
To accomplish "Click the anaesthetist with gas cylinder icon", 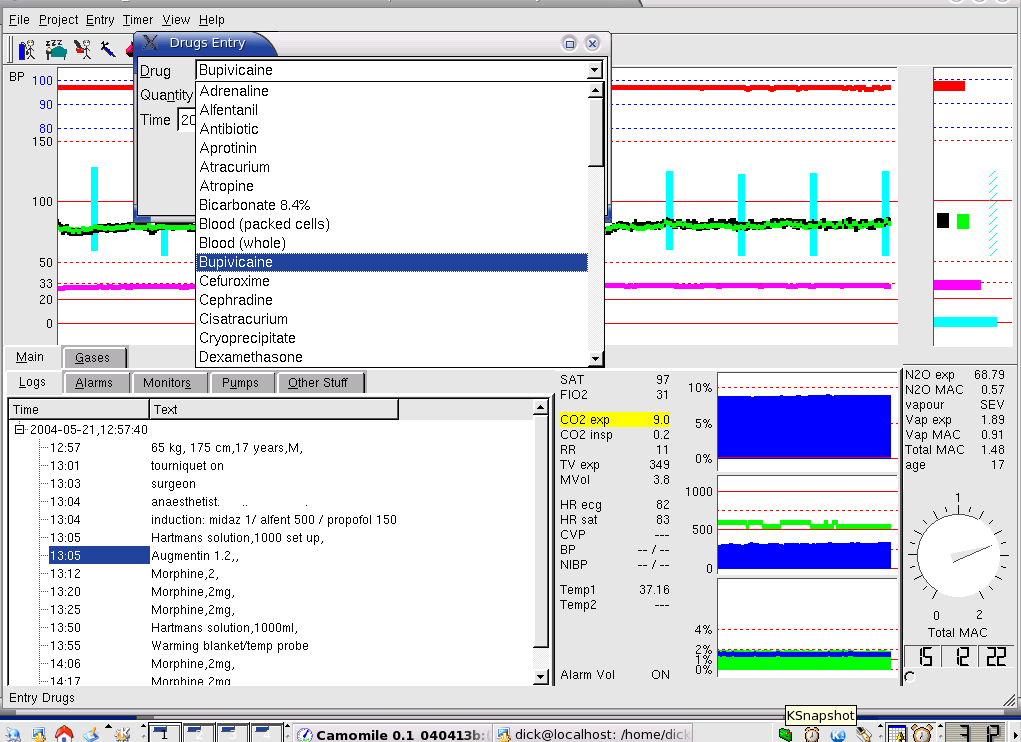I will coord(27,49).
